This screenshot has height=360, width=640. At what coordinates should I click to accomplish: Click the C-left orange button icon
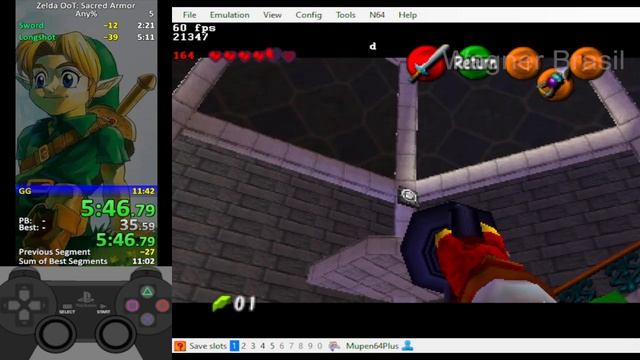pyautogui.click(x=522, y=62)
